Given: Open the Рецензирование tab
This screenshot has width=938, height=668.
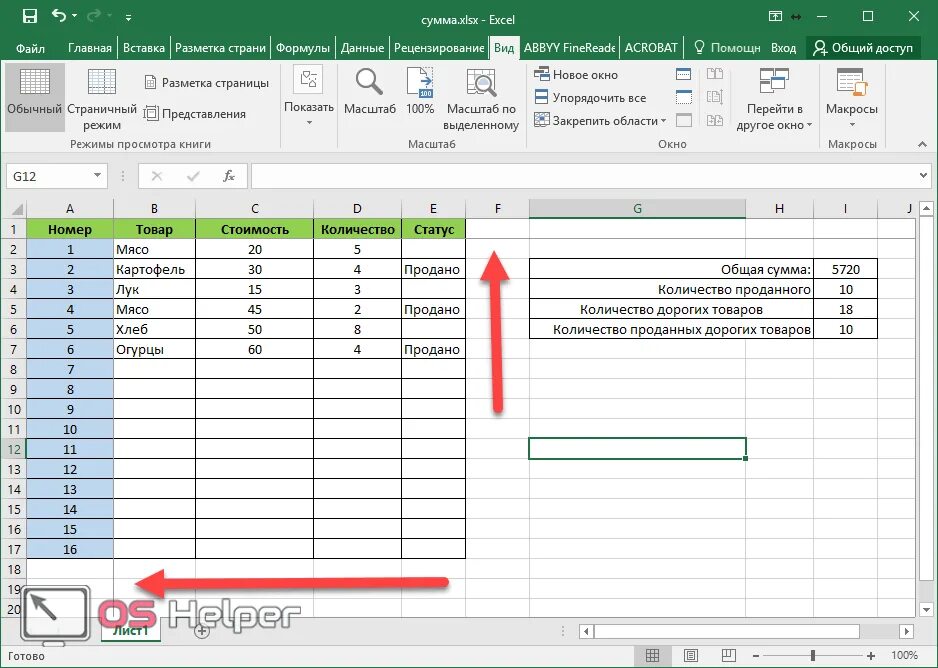Looking at the screenshot, I should (439, 48).
